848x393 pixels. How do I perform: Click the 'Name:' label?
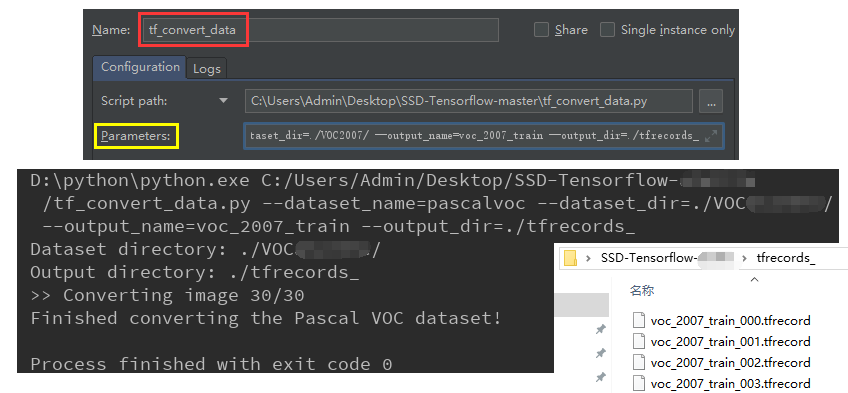(x=111, y=30)
